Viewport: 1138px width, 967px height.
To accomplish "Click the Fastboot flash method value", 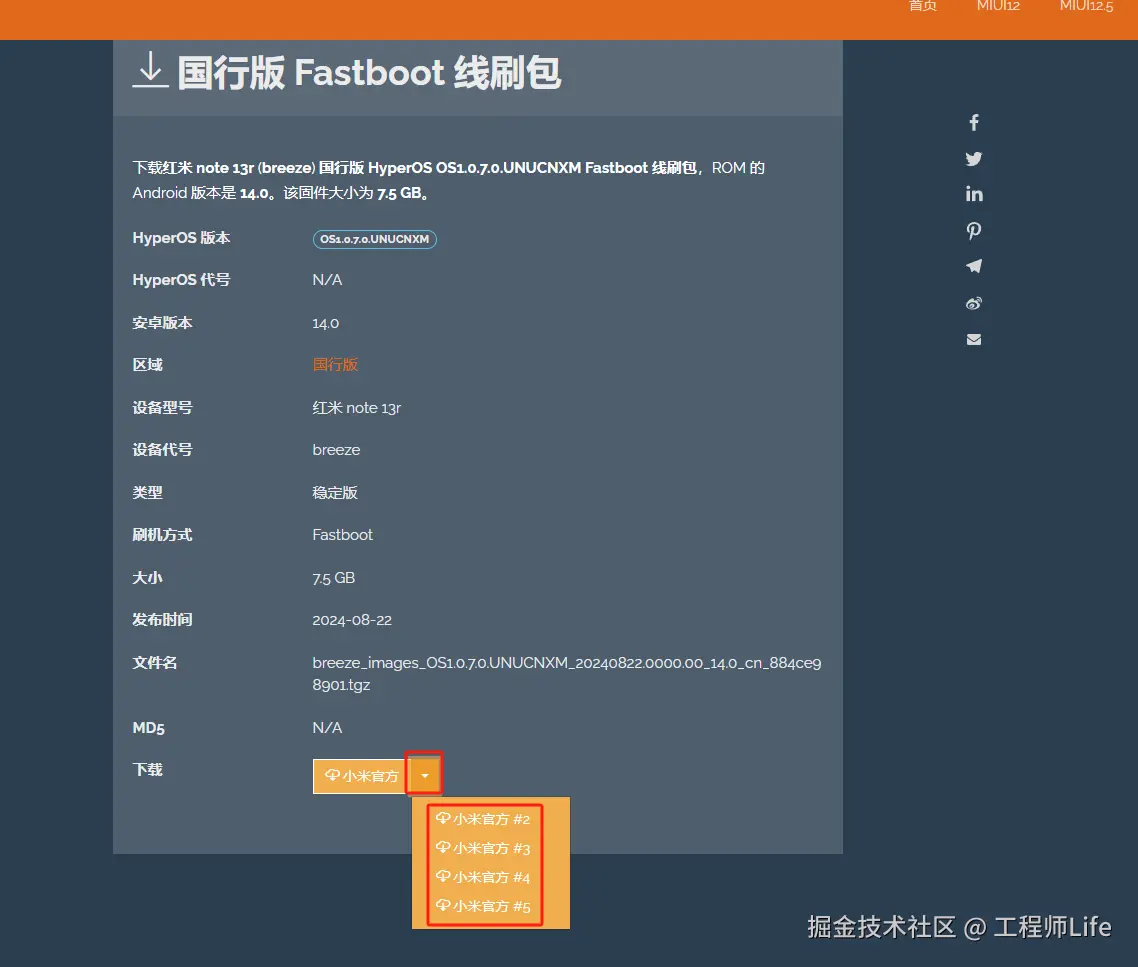I will click(343, 535).
